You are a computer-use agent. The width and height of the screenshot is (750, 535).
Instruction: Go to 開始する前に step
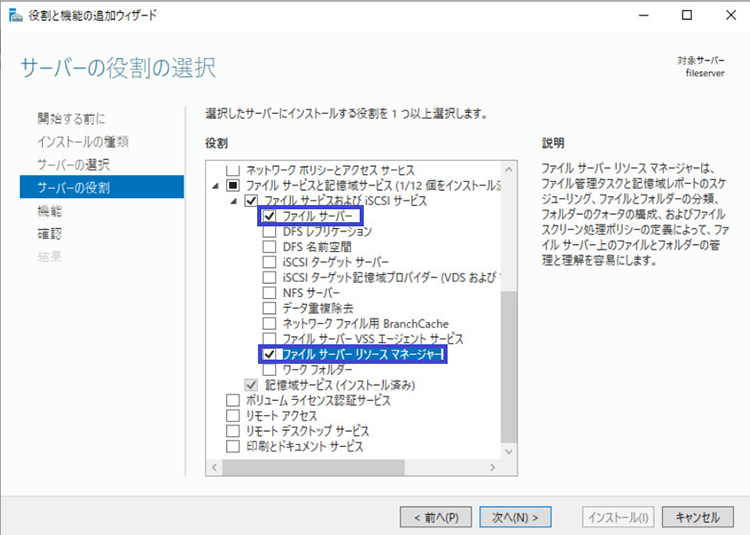[x=71, y=119]
